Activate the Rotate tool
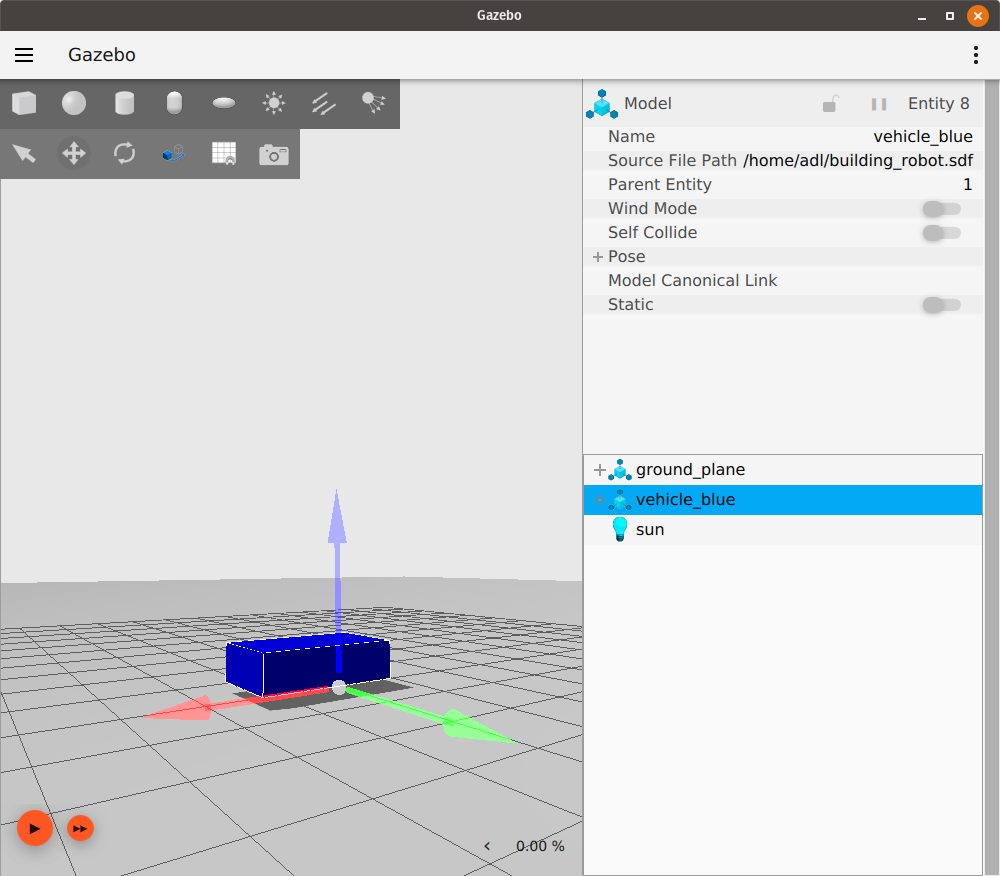This screenshot has width=1000, height=876. point(124,154)
